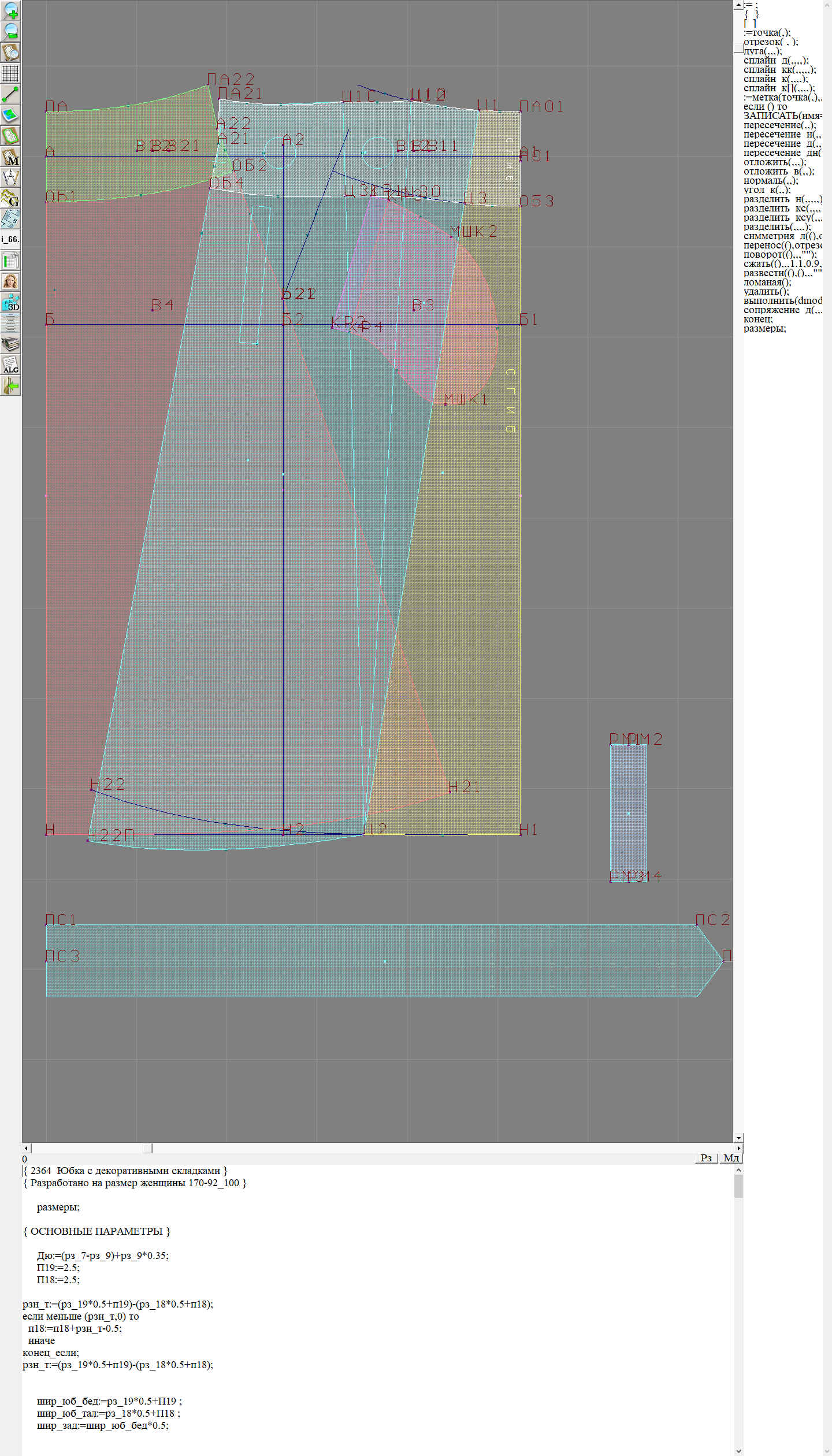
Task: Click the zoom in magnifier icon
Action: [10, 10]
